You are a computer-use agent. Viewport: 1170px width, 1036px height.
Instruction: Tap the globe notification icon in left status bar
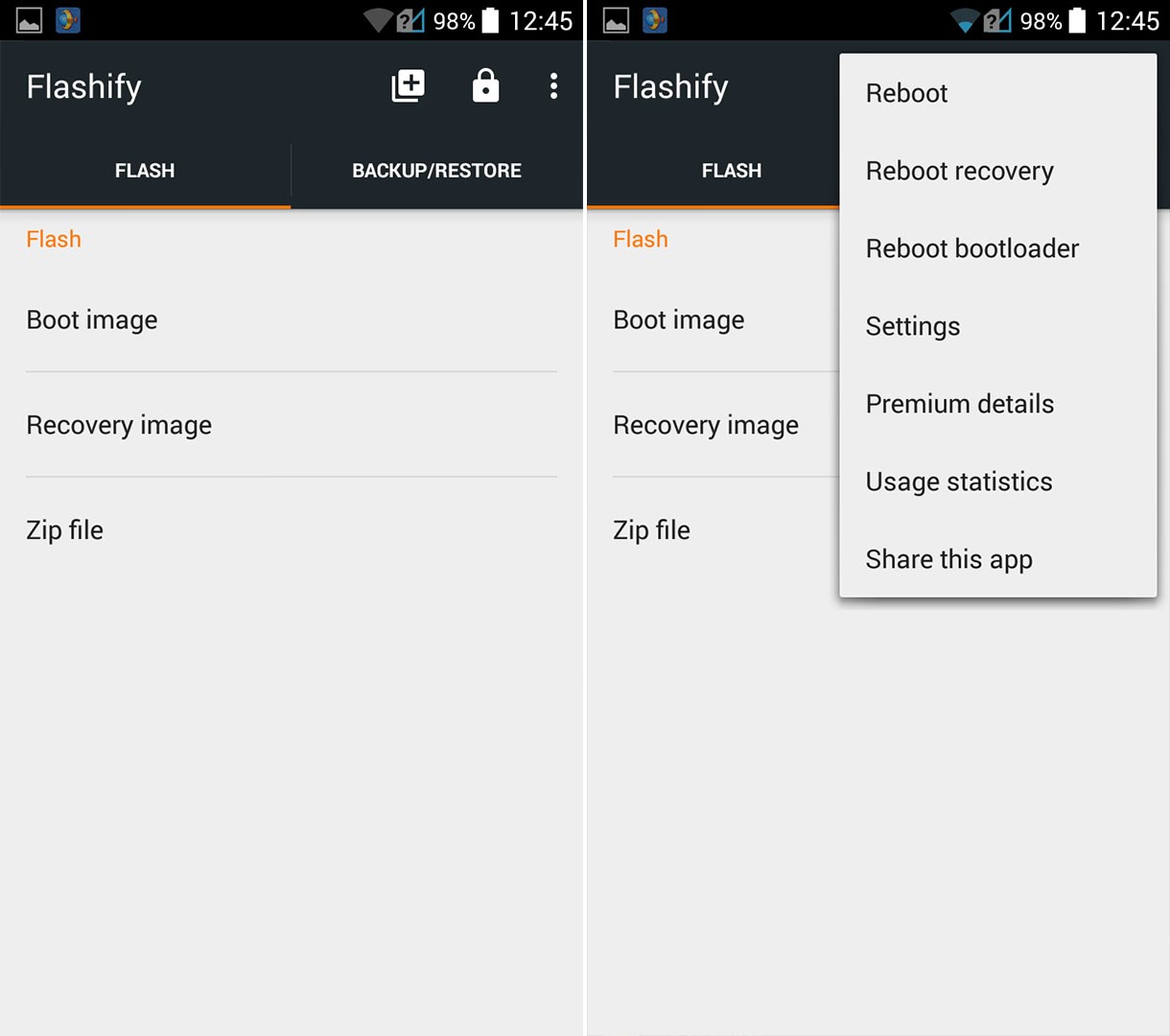click(x=68, y=20)
